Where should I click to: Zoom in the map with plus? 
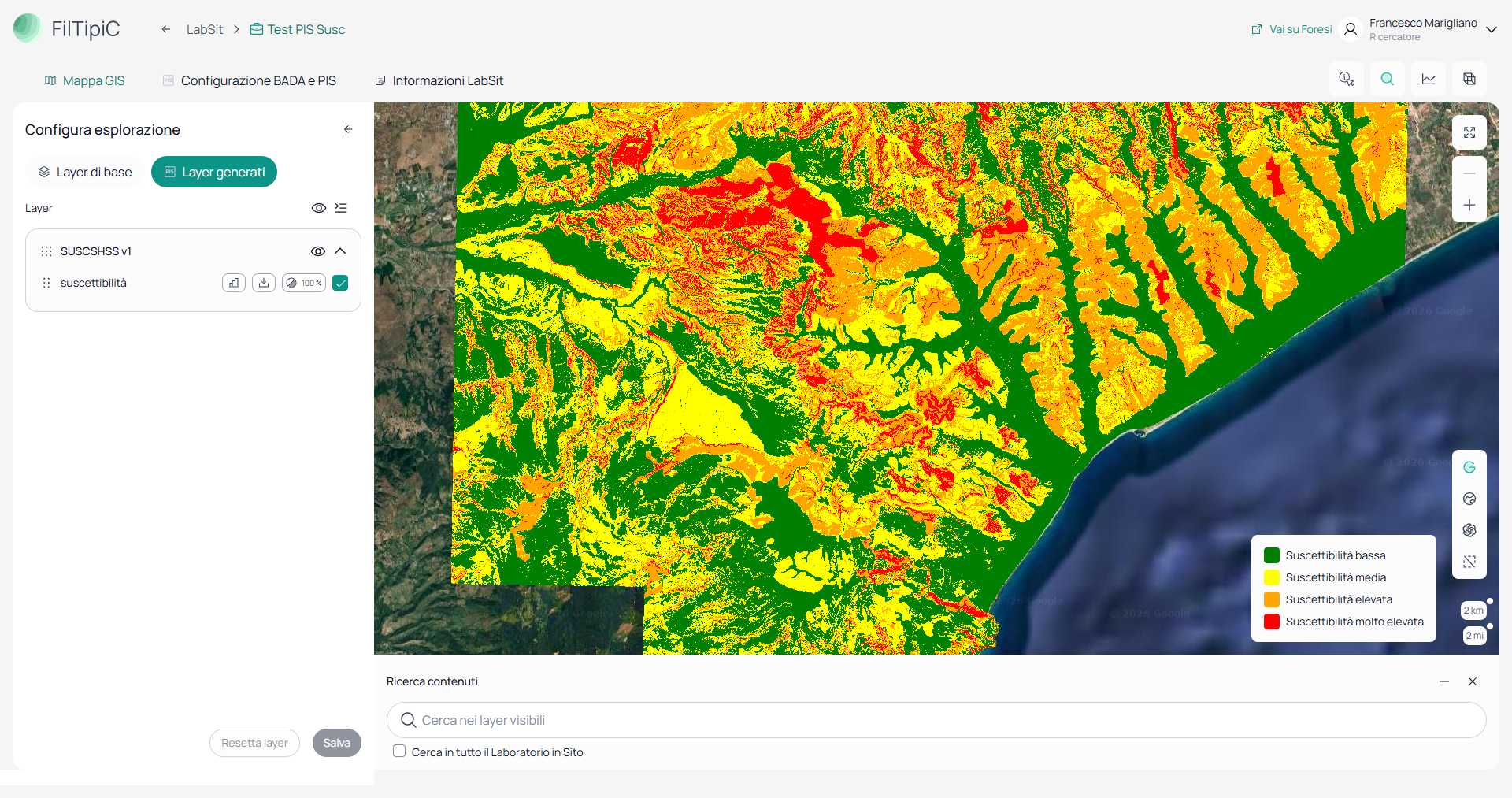pyautogui.click(x=1469, y=205)
